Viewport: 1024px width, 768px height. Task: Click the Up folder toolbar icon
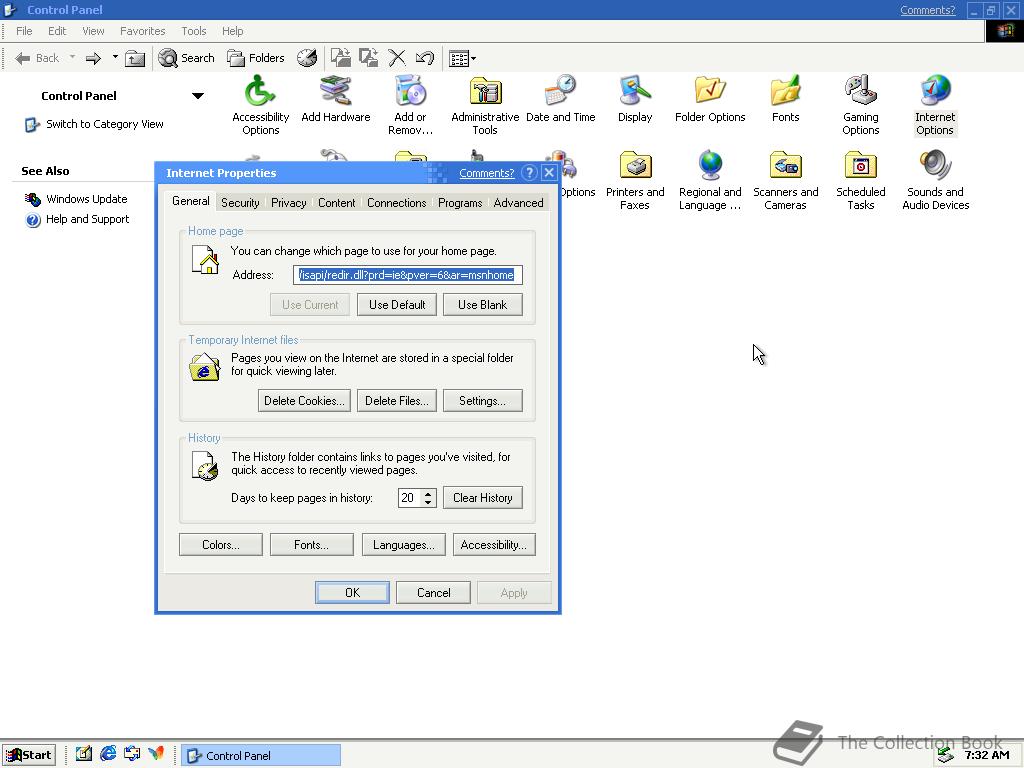tap(135, 58)
